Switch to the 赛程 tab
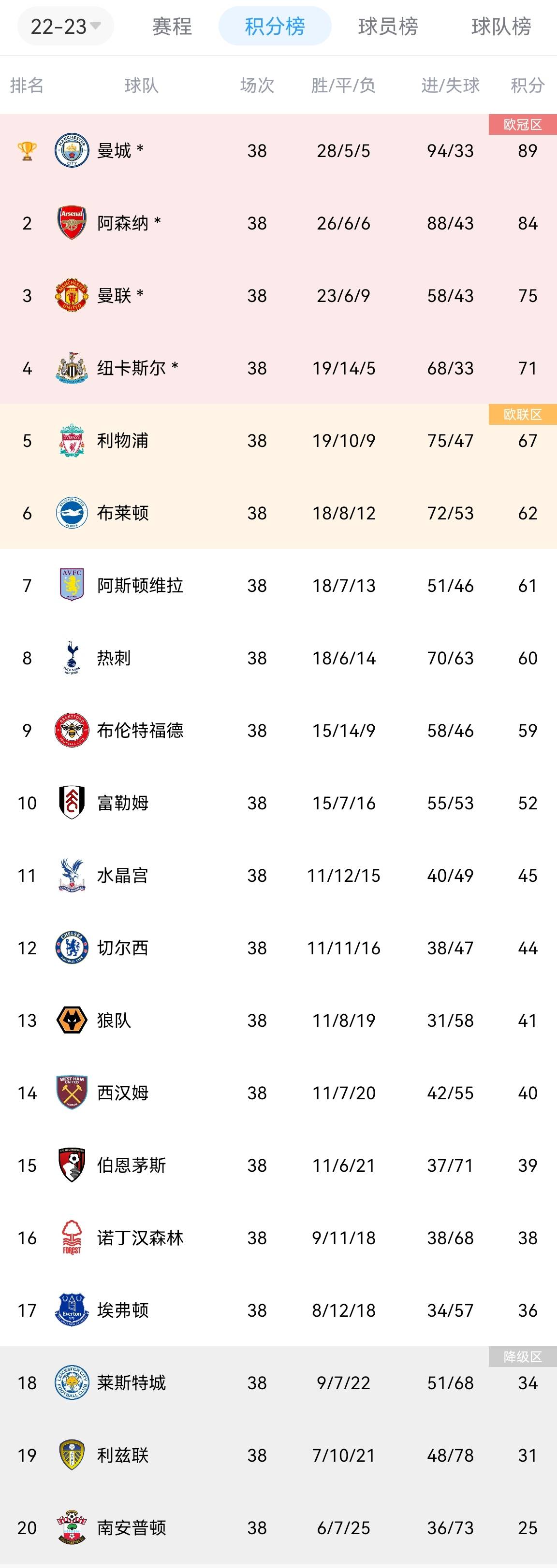This screenshot has width=557, height=1568. click(172, 26)
